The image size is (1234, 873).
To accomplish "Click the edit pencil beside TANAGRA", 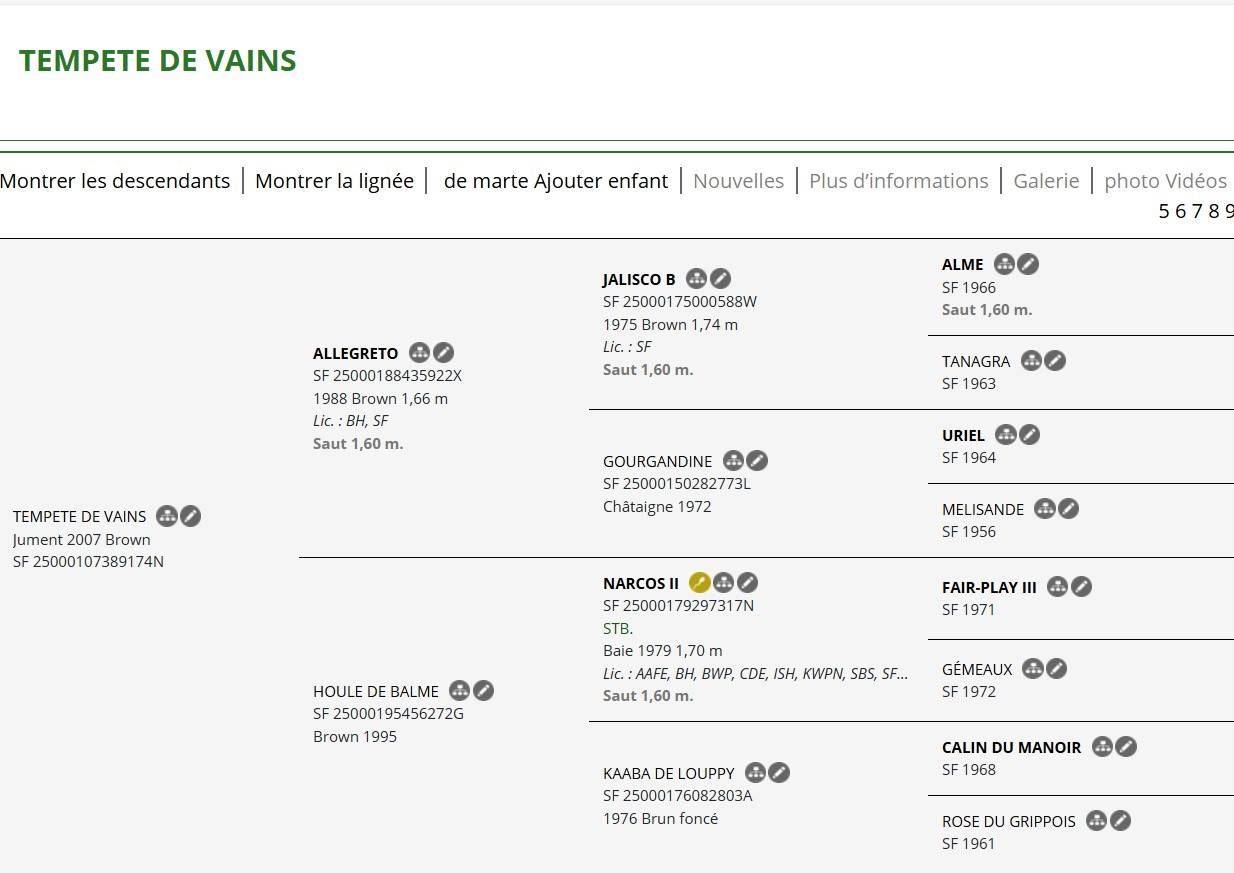I will [1055, 361].
